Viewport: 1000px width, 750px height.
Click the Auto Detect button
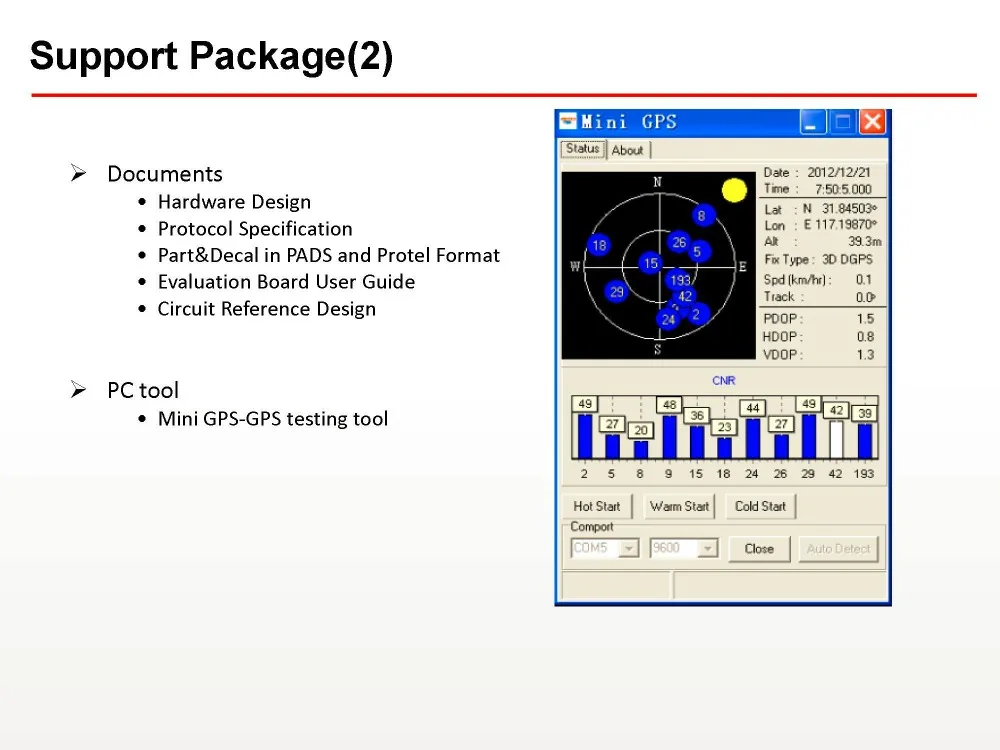point(838,549)
